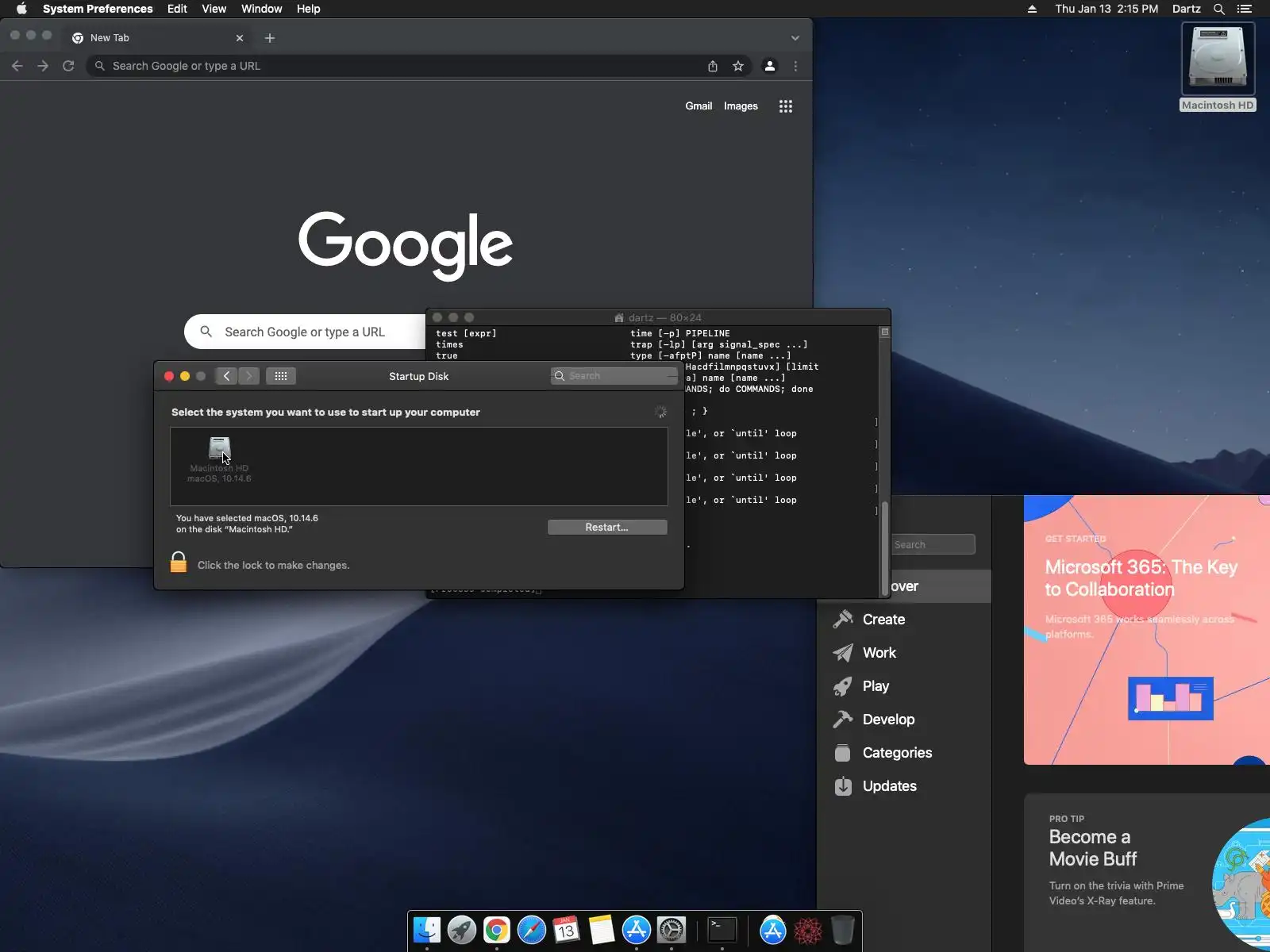Viewport: 1270px width, 952px height.
Task: Expand Chrome's tab search chevron
Action: pos(795,38)
